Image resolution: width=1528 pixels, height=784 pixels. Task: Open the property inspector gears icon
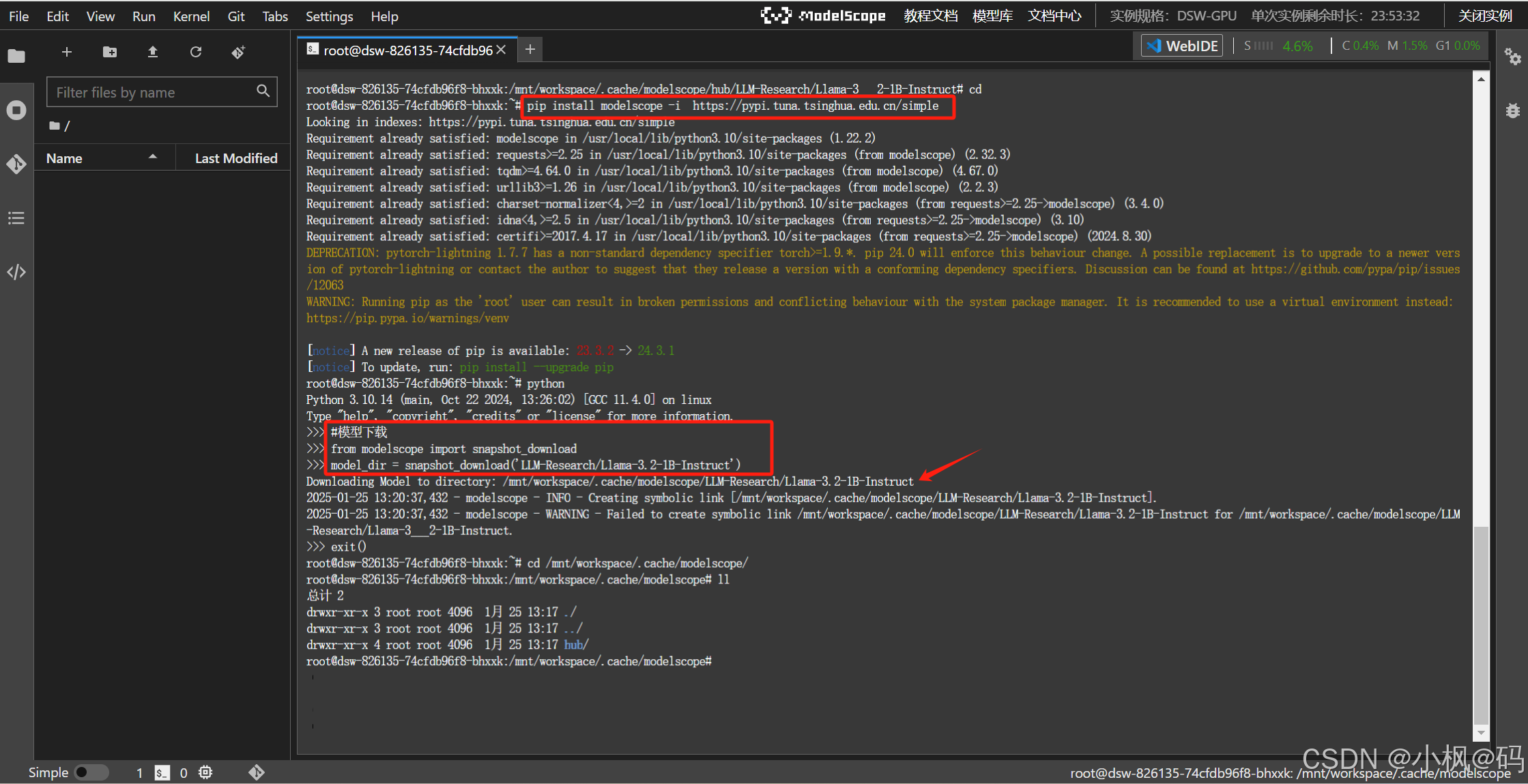point(1512,57)
